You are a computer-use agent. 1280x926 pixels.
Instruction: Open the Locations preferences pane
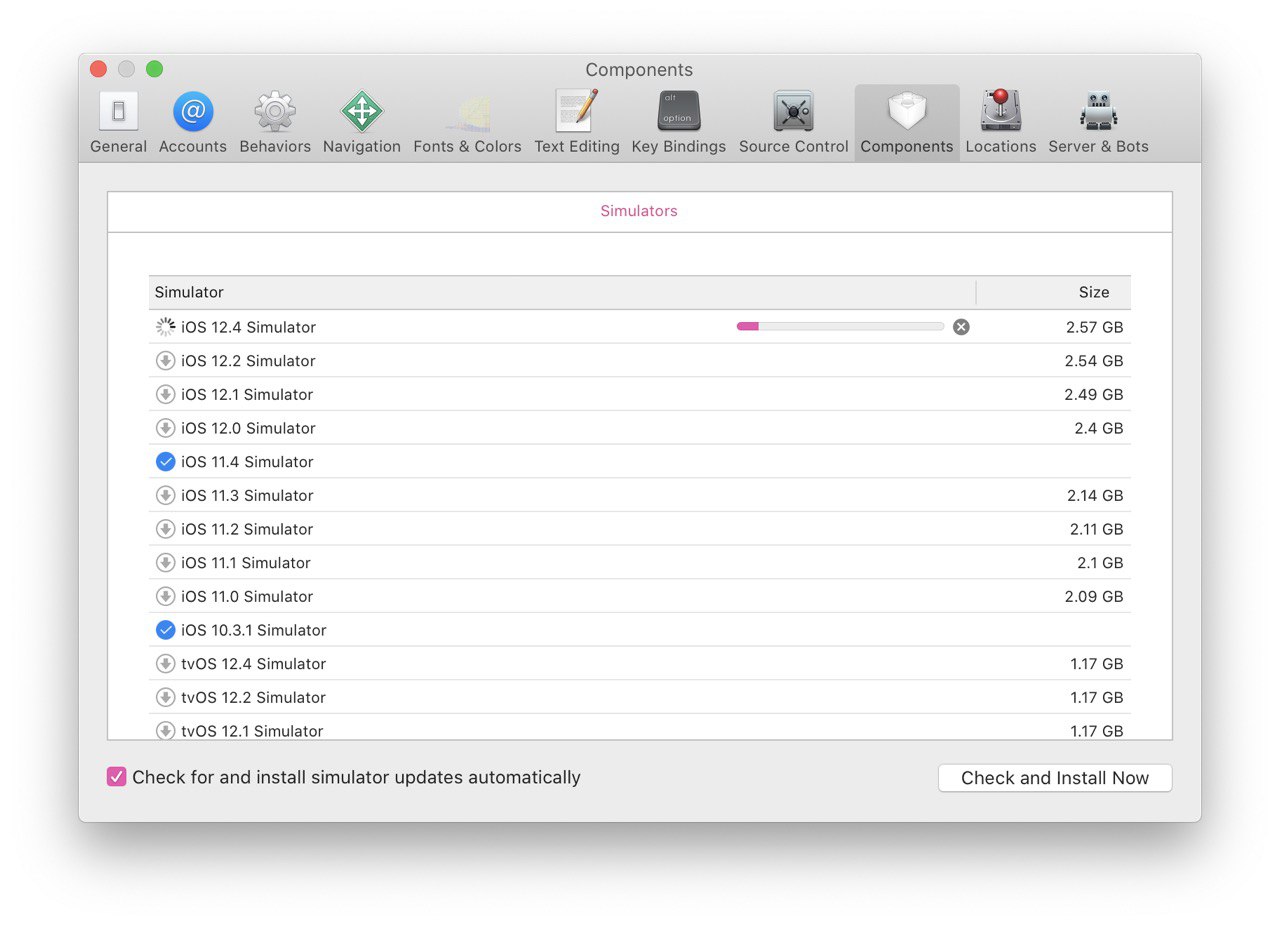pos(1001,123)
